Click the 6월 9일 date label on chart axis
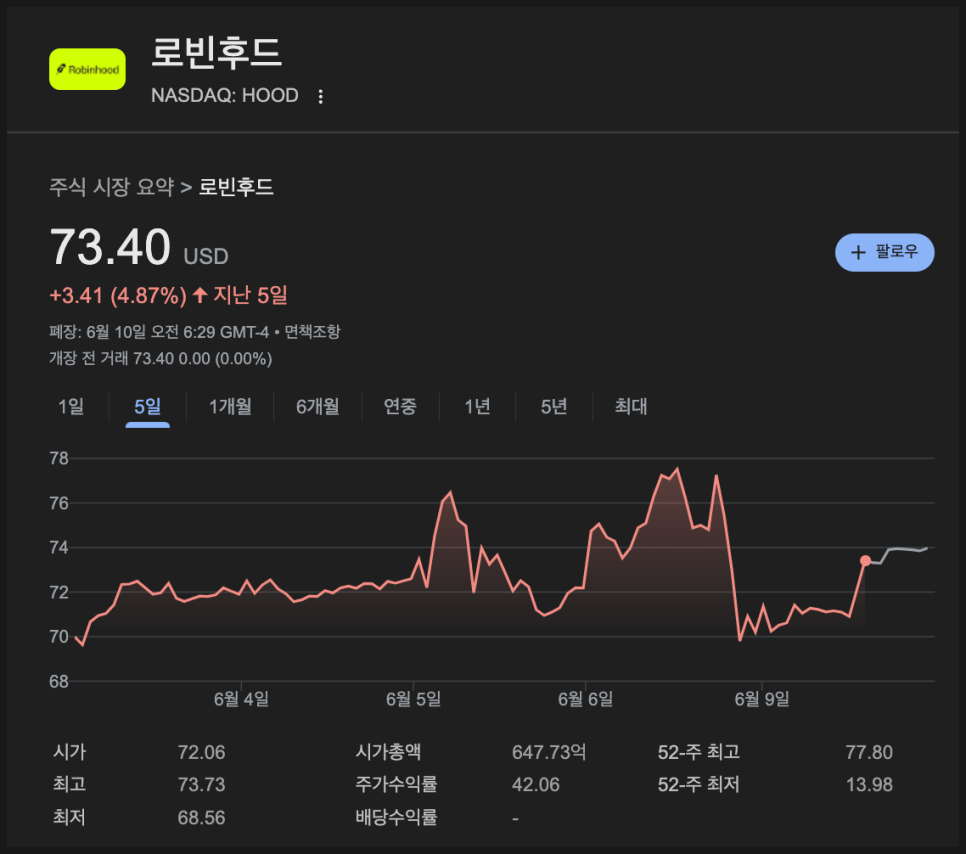Viewport: 966px width, 854px height. [762, 699]
